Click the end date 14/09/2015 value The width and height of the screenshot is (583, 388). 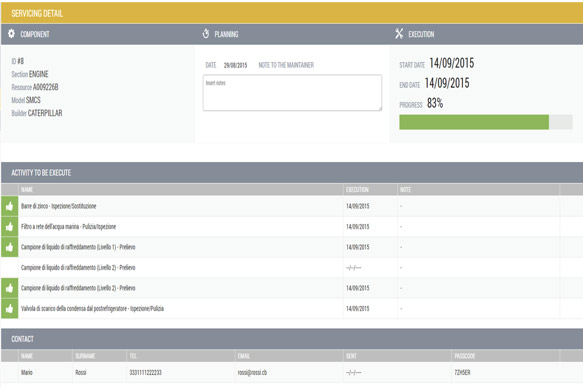coord(447,83)
